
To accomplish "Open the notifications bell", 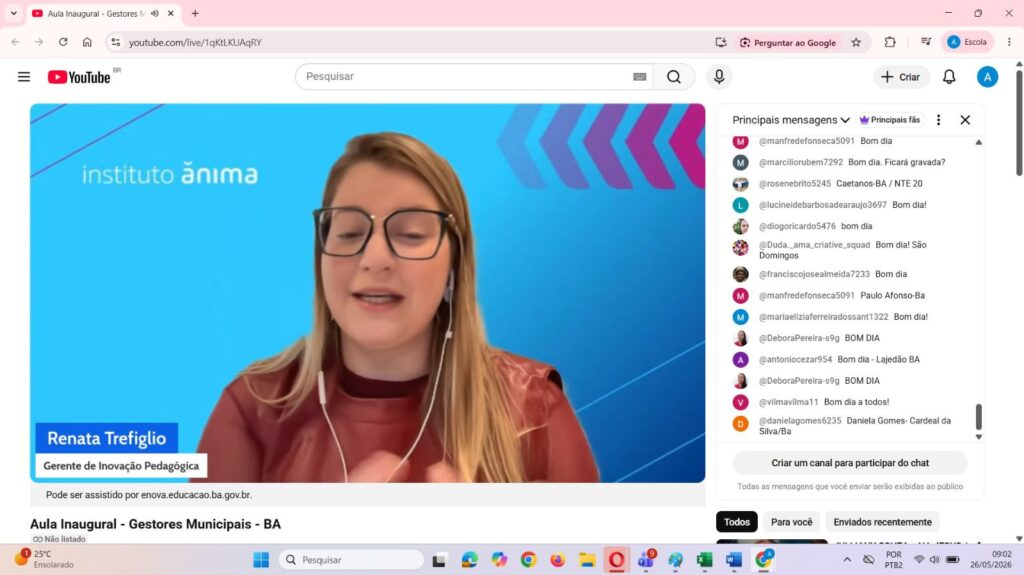I will (x=949, y=77).
